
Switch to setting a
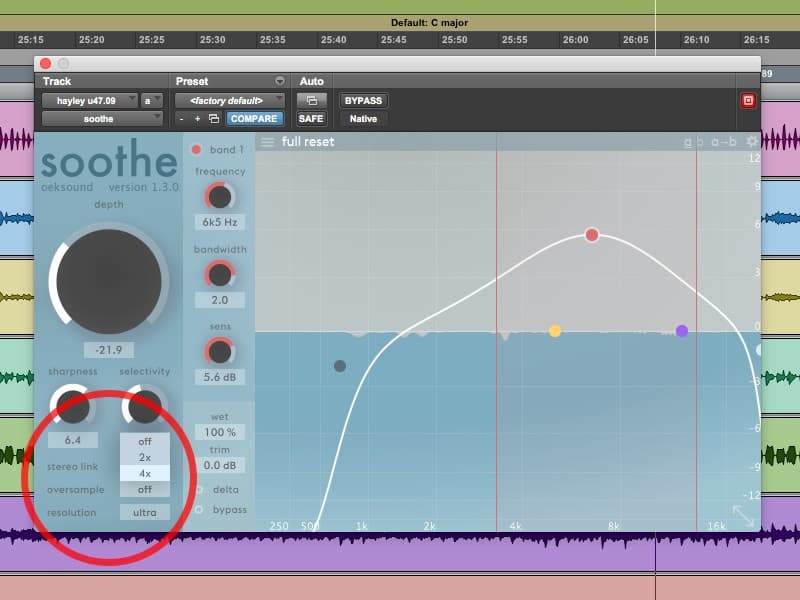(x=688, y=142)
